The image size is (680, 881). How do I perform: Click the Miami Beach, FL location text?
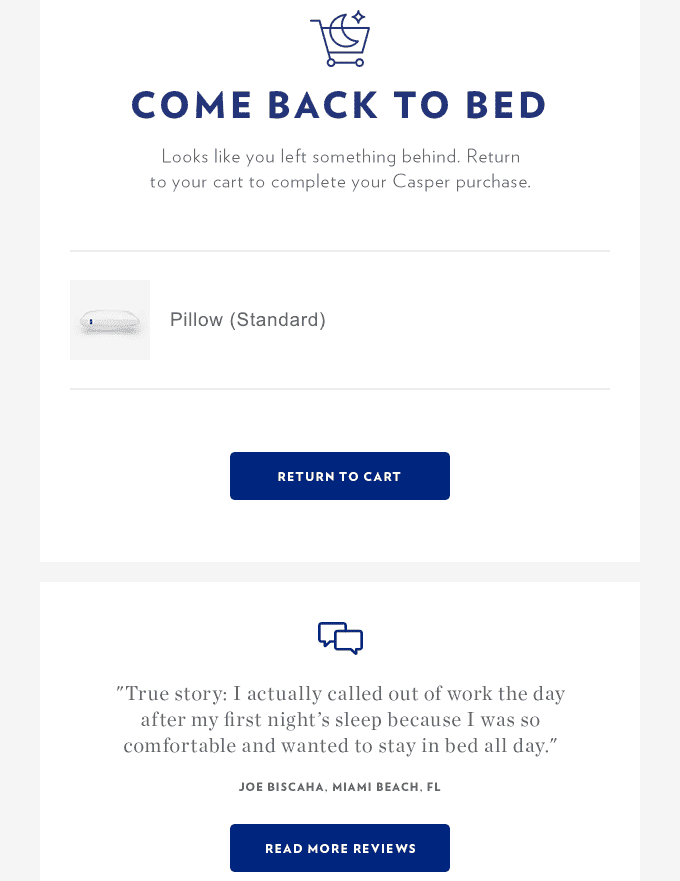[x=388, y=787]
